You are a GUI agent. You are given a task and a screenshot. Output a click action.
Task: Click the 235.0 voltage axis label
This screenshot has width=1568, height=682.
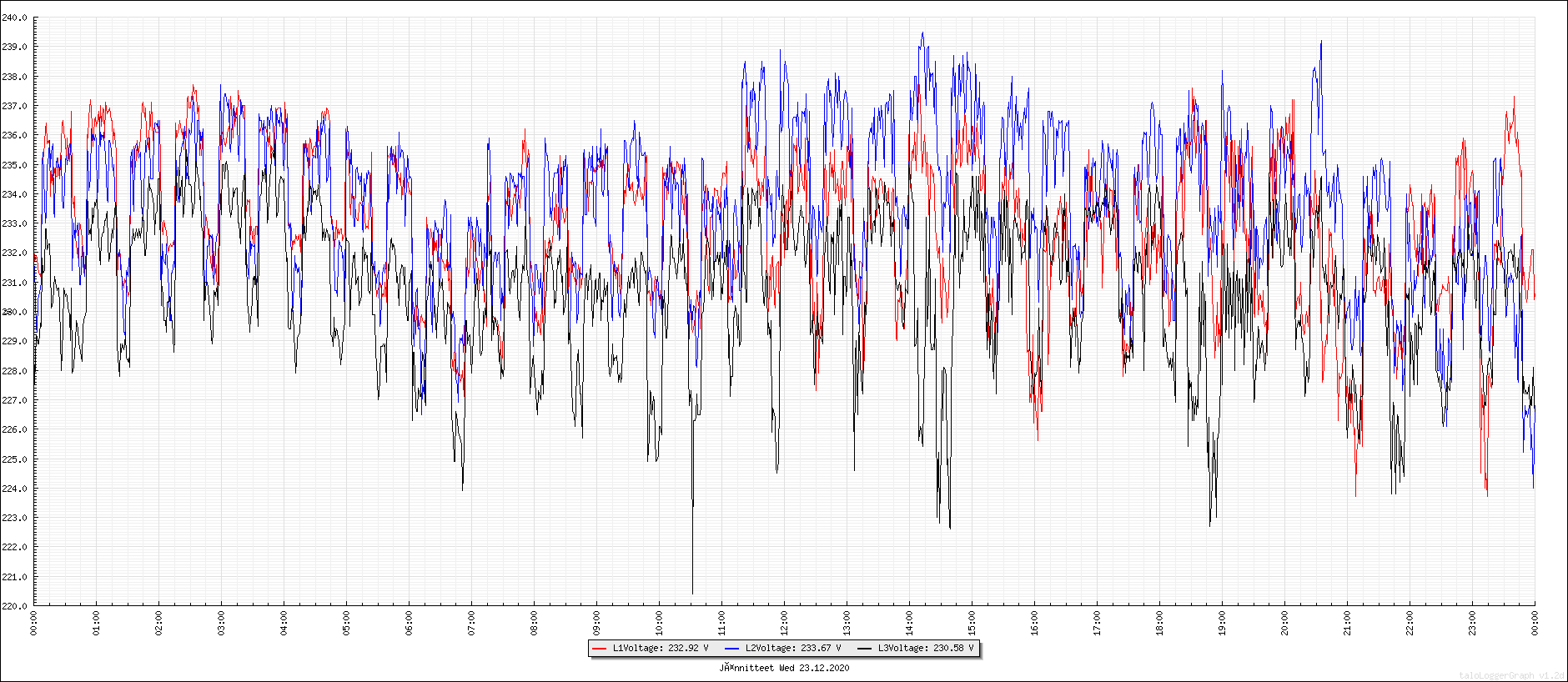[14, 165]
